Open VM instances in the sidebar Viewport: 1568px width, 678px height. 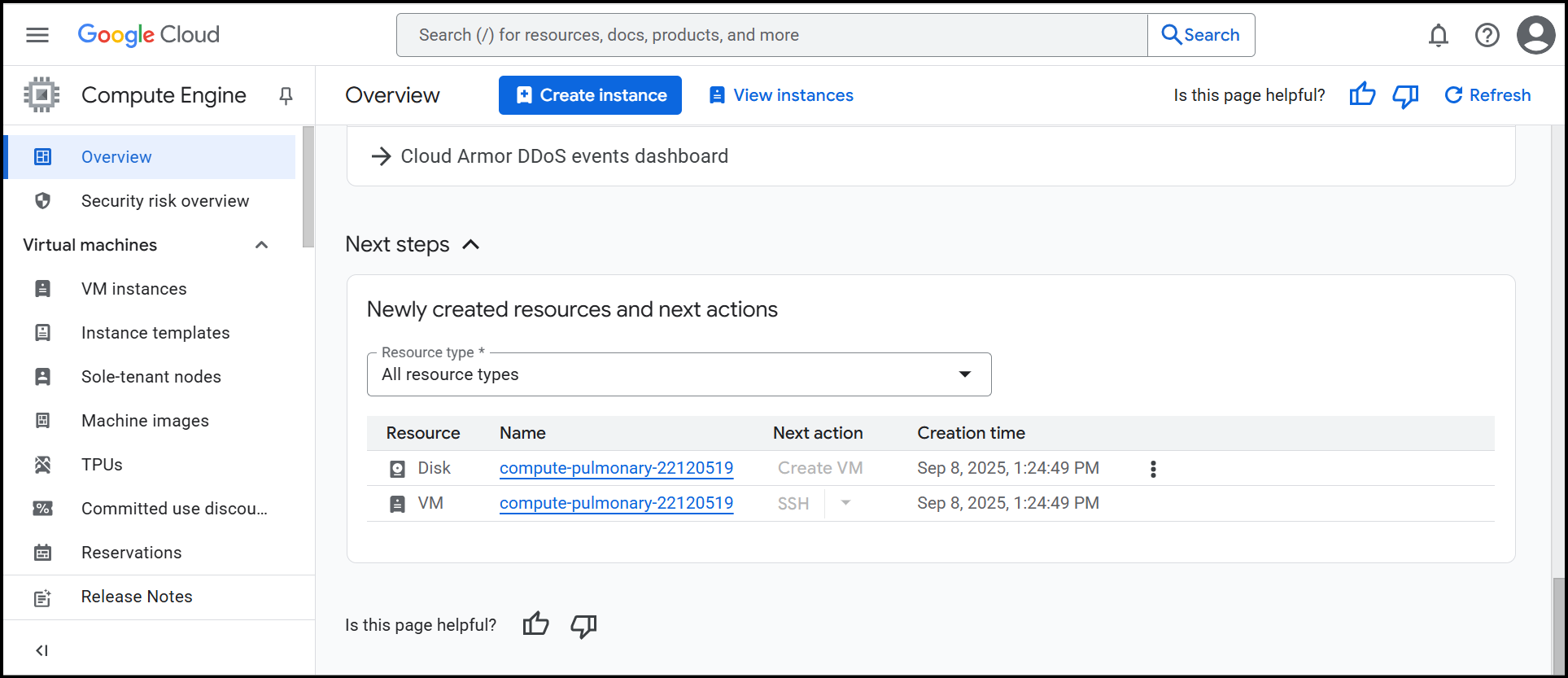(x=133, y=289)
